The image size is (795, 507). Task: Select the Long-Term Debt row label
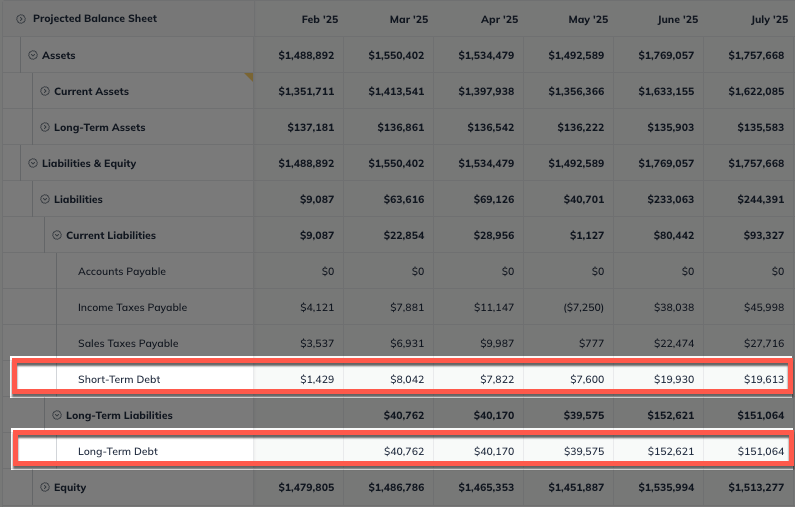click(118, 451)
